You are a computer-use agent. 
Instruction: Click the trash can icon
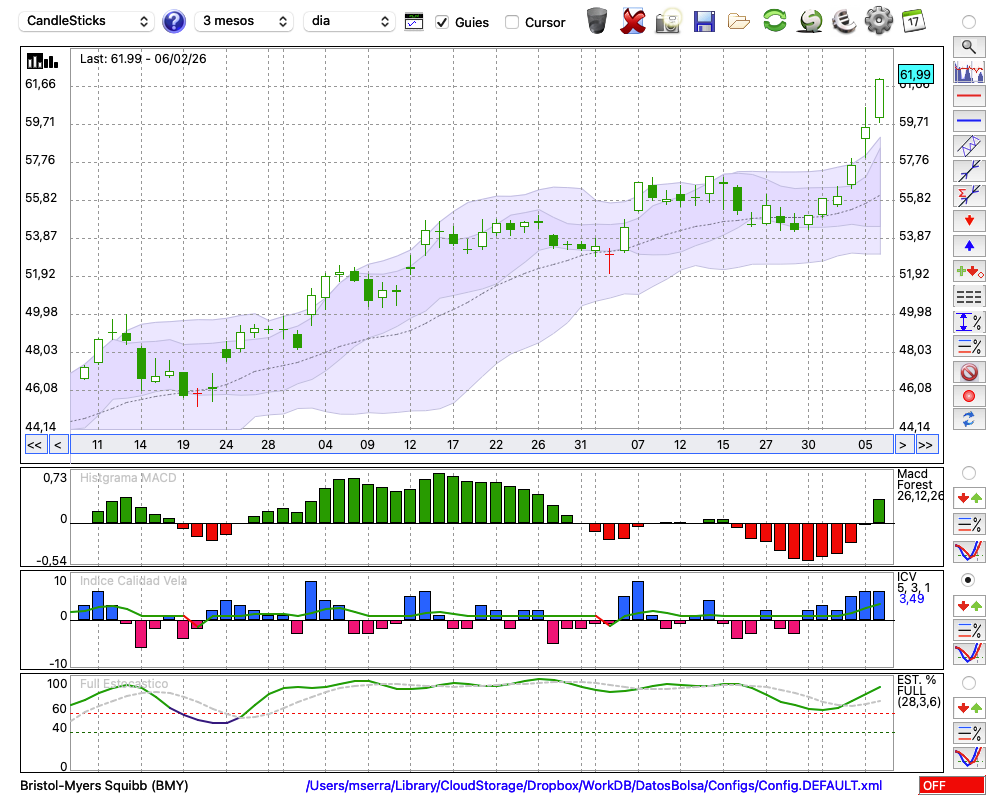597,20
